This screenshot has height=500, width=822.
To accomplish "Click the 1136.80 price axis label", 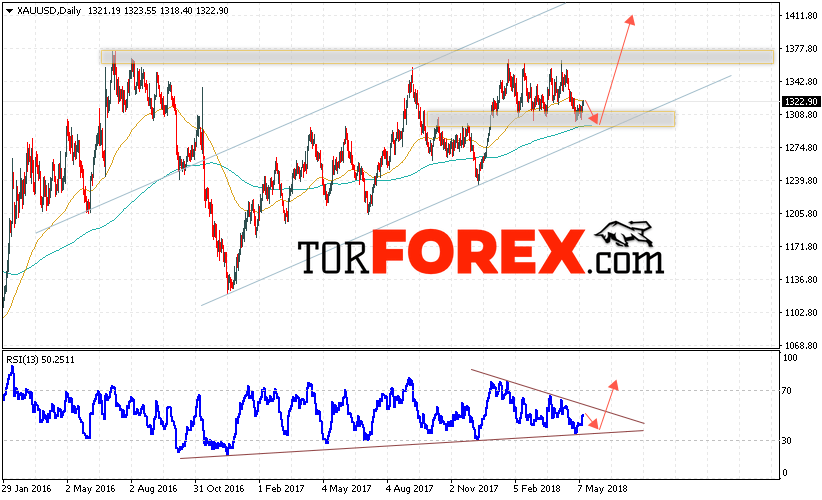I will point(801,280).
